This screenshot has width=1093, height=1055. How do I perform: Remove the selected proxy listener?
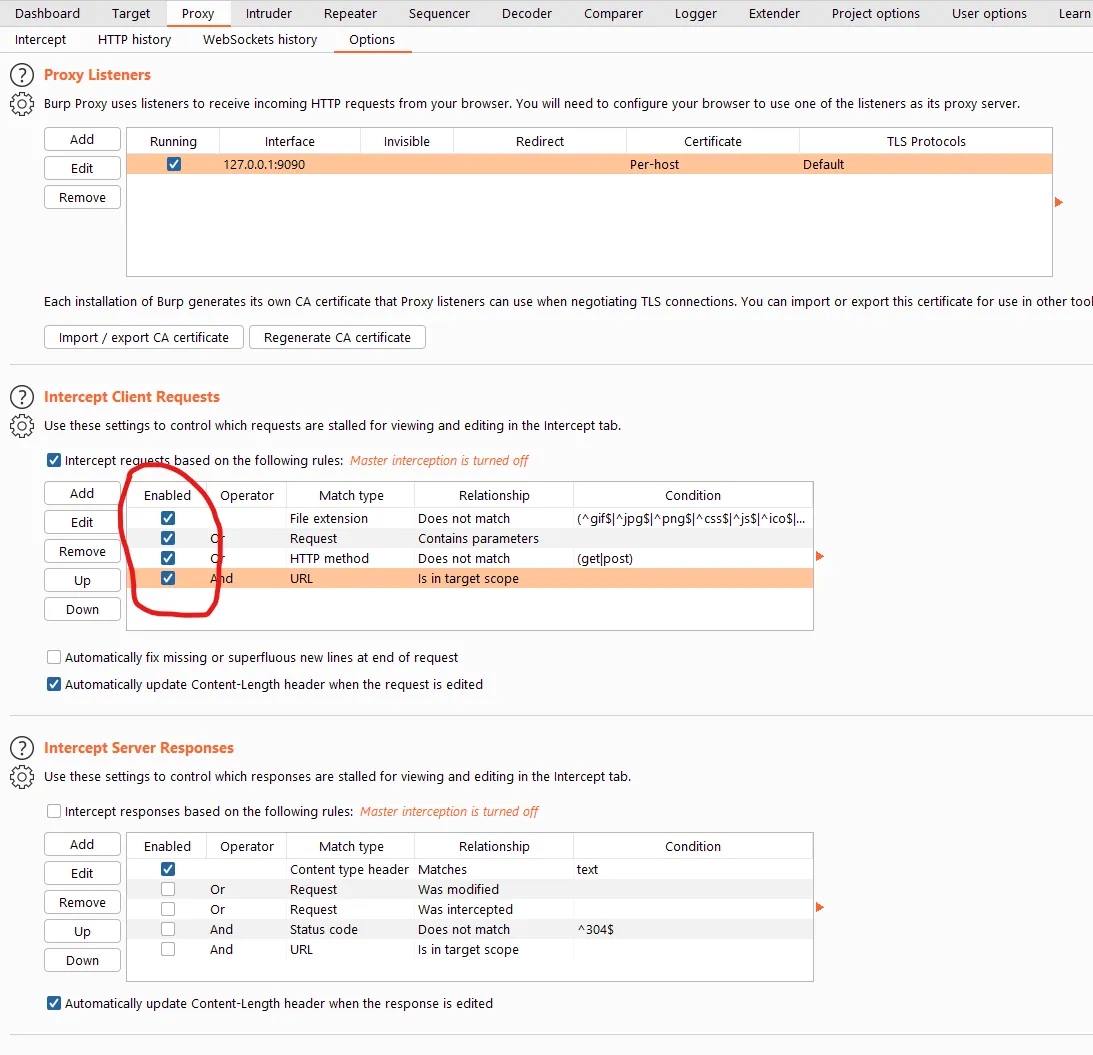click(82, 197)
